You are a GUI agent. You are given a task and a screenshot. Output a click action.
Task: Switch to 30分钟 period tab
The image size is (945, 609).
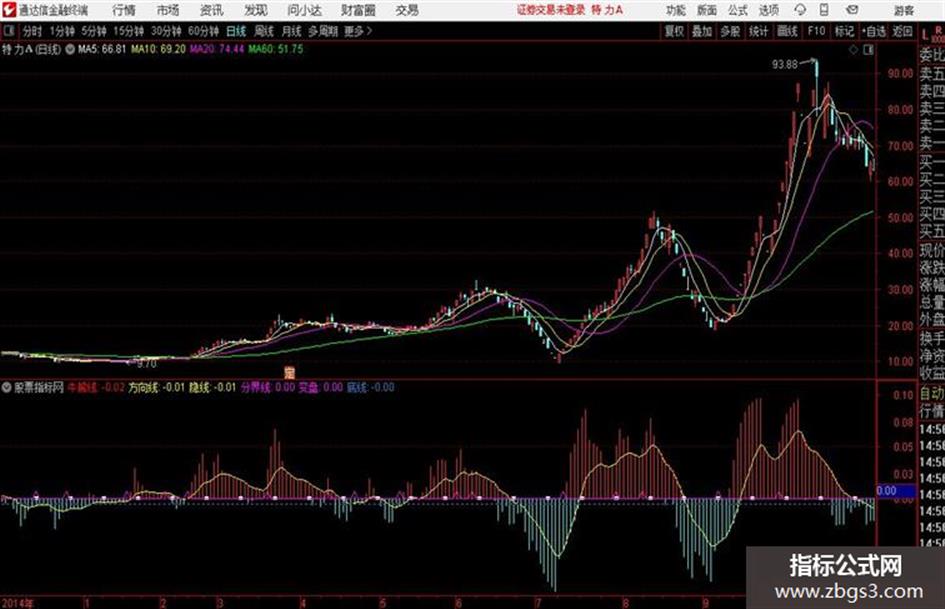166,31
